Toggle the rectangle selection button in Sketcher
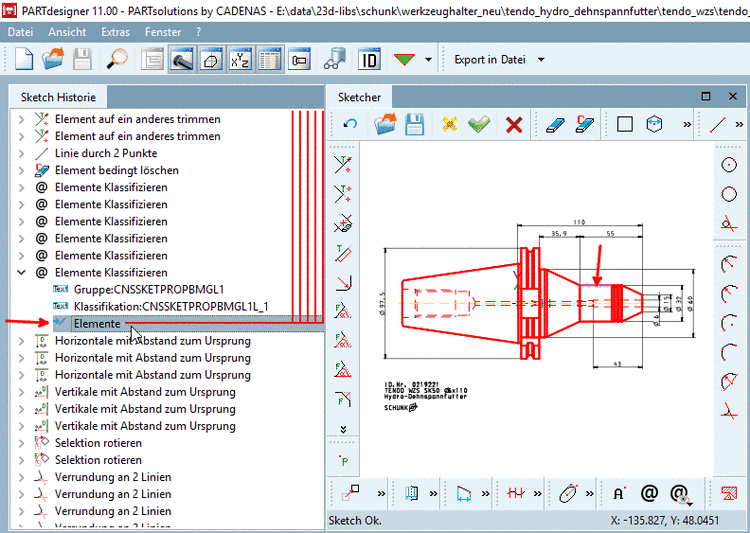750x533 pixels. tap(624, 125)
